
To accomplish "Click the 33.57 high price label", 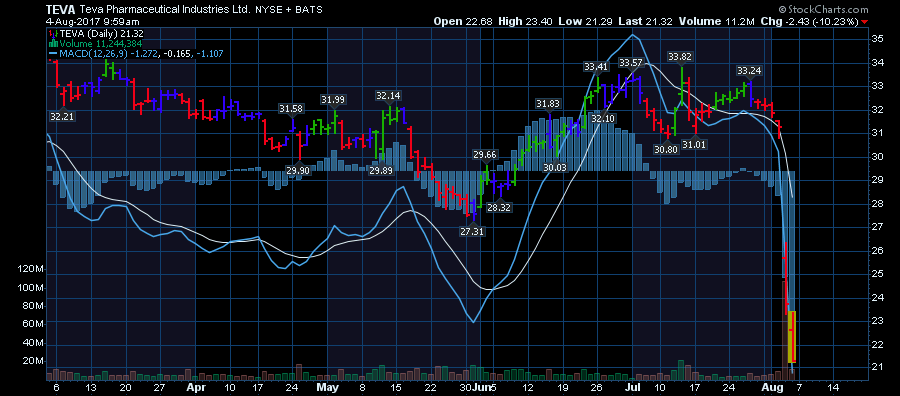I will coord(630,63).
